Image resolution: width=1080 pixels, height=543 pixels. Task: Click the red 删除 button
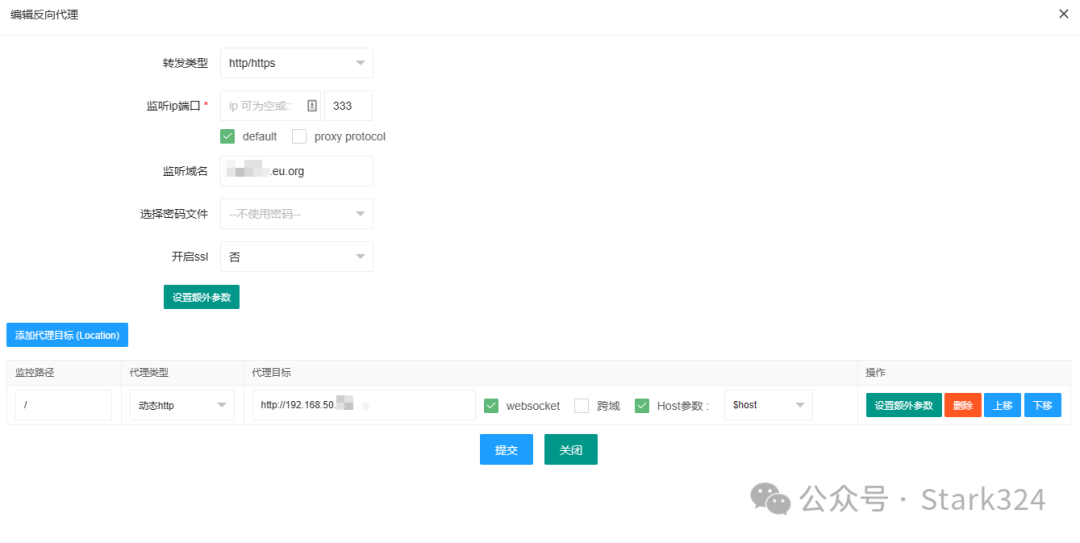click(962, 406)
